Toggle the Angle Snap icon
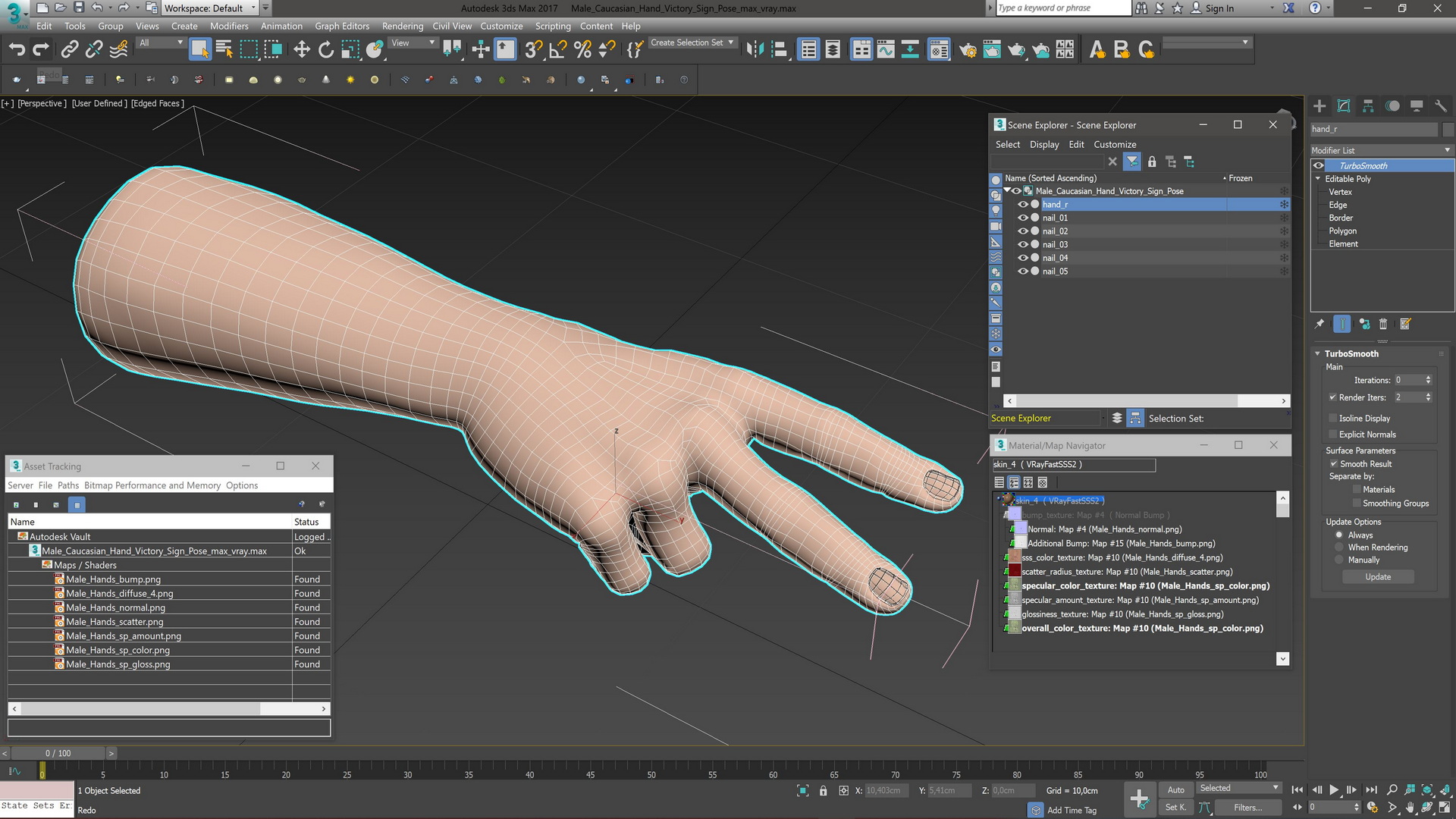The height and width of the screenshot is (819, 1456). (557, 50)
